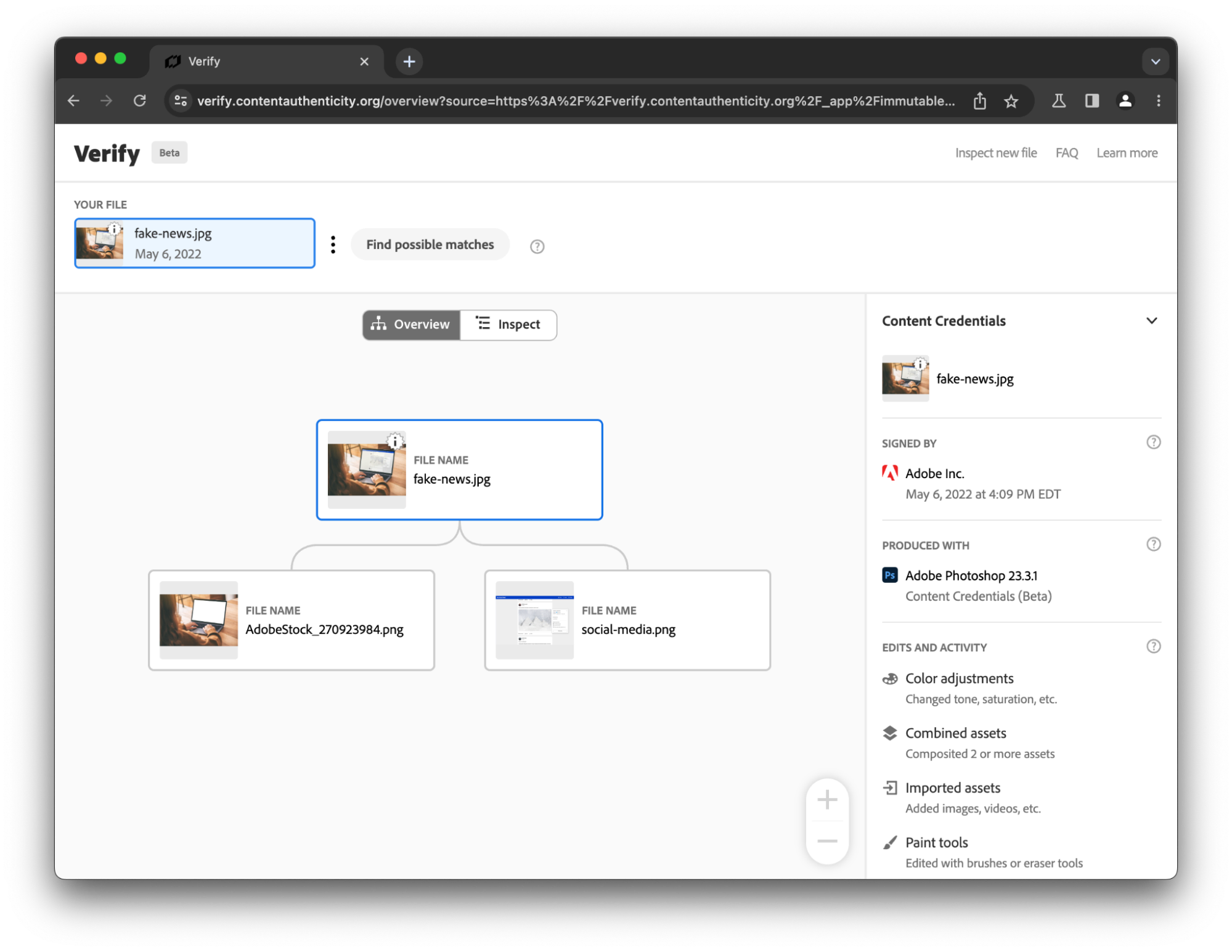1232x952 pixels.
Task: Switch to the Inspect view
Action: point(508,325)
